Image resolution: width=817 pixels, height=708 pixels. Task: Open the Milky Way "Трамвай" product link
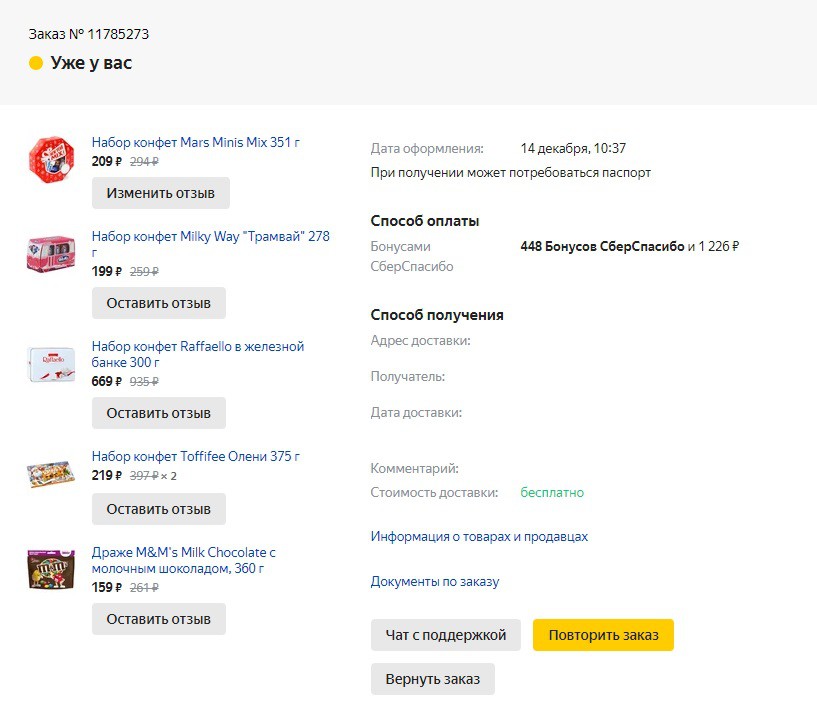(211, 244)
